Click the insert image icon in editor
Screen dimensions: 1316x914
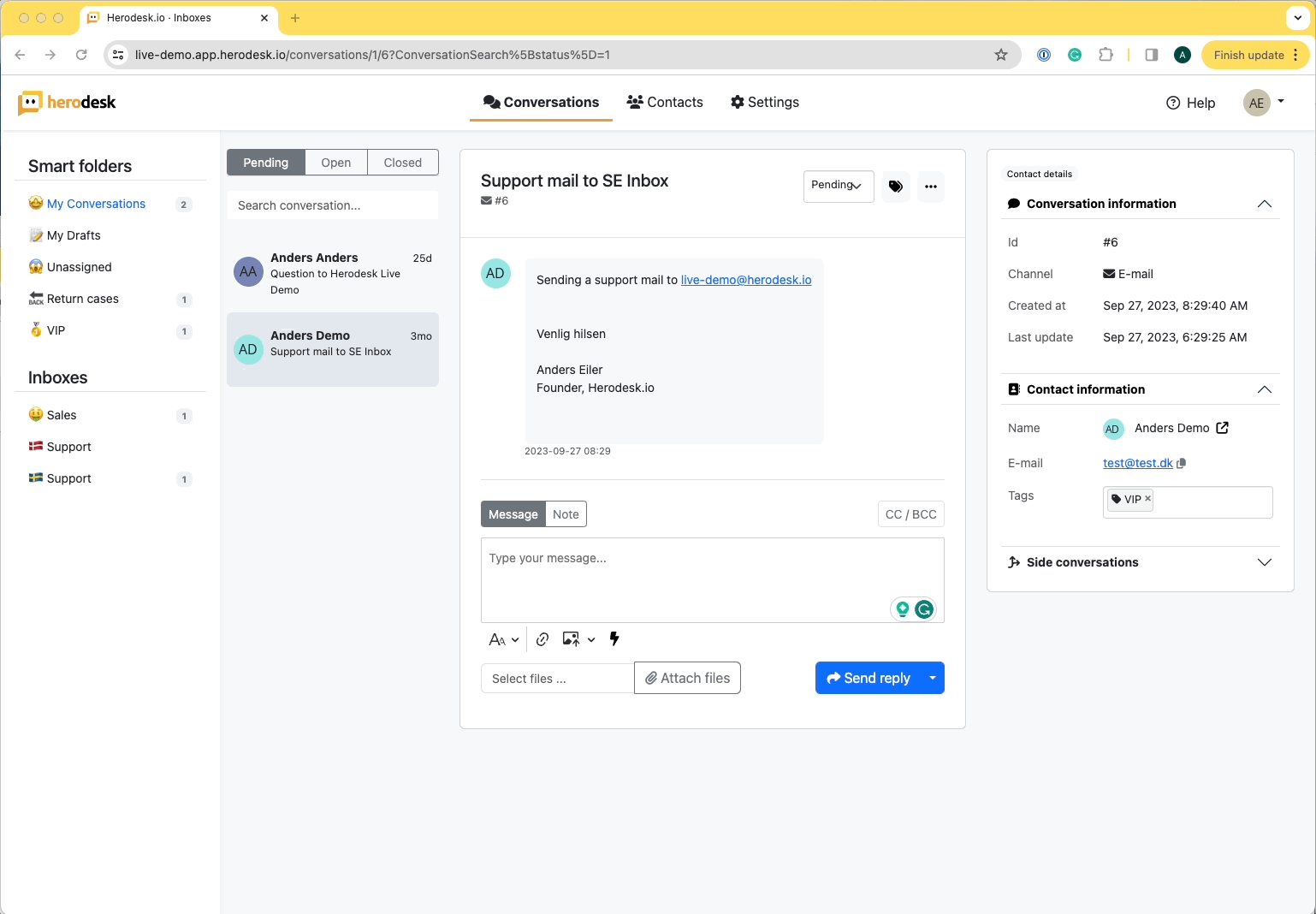pos(571,639)
